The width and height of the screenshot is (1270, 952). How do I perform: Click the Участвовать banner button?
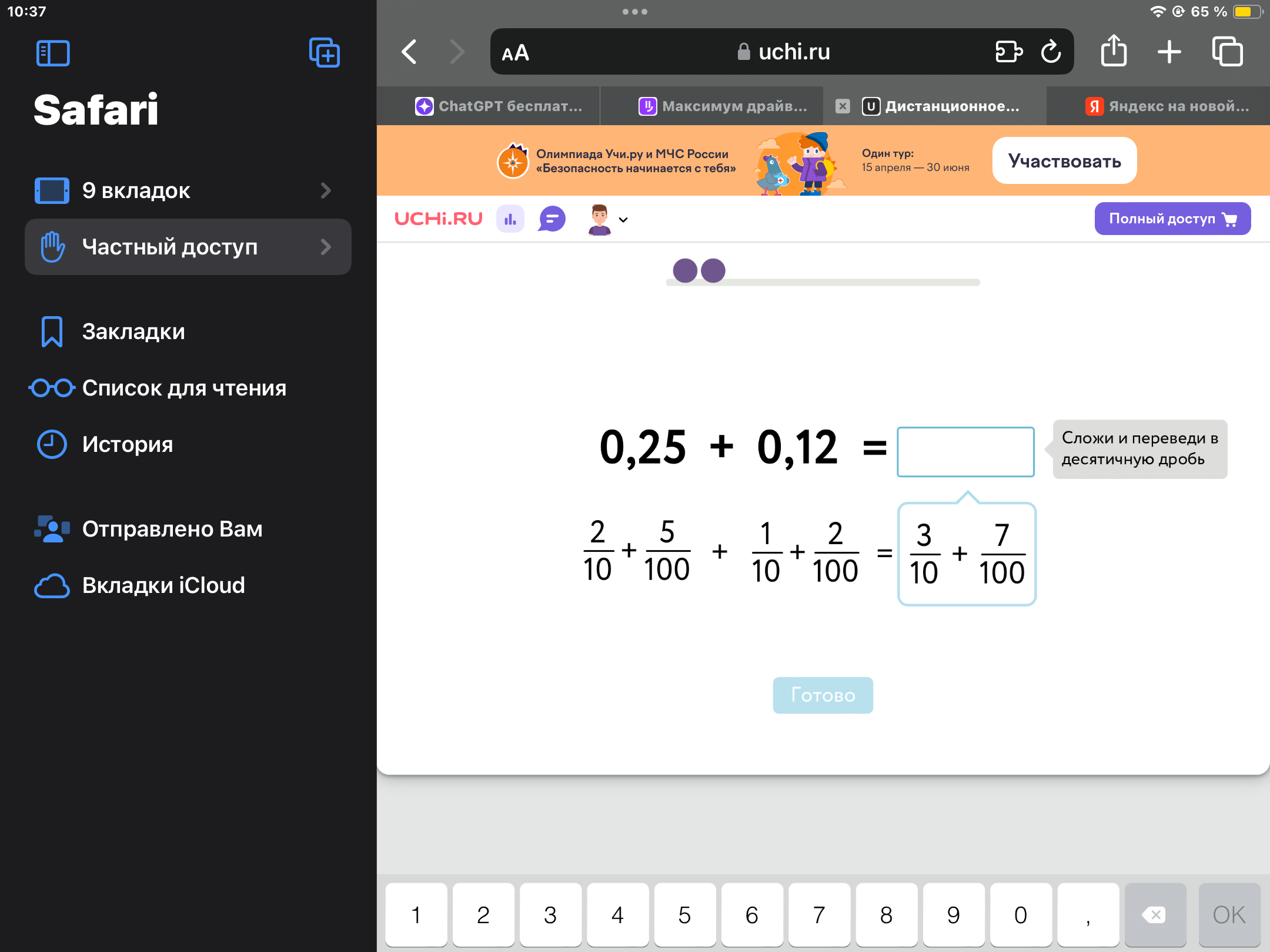click(x=1065, y=160)
